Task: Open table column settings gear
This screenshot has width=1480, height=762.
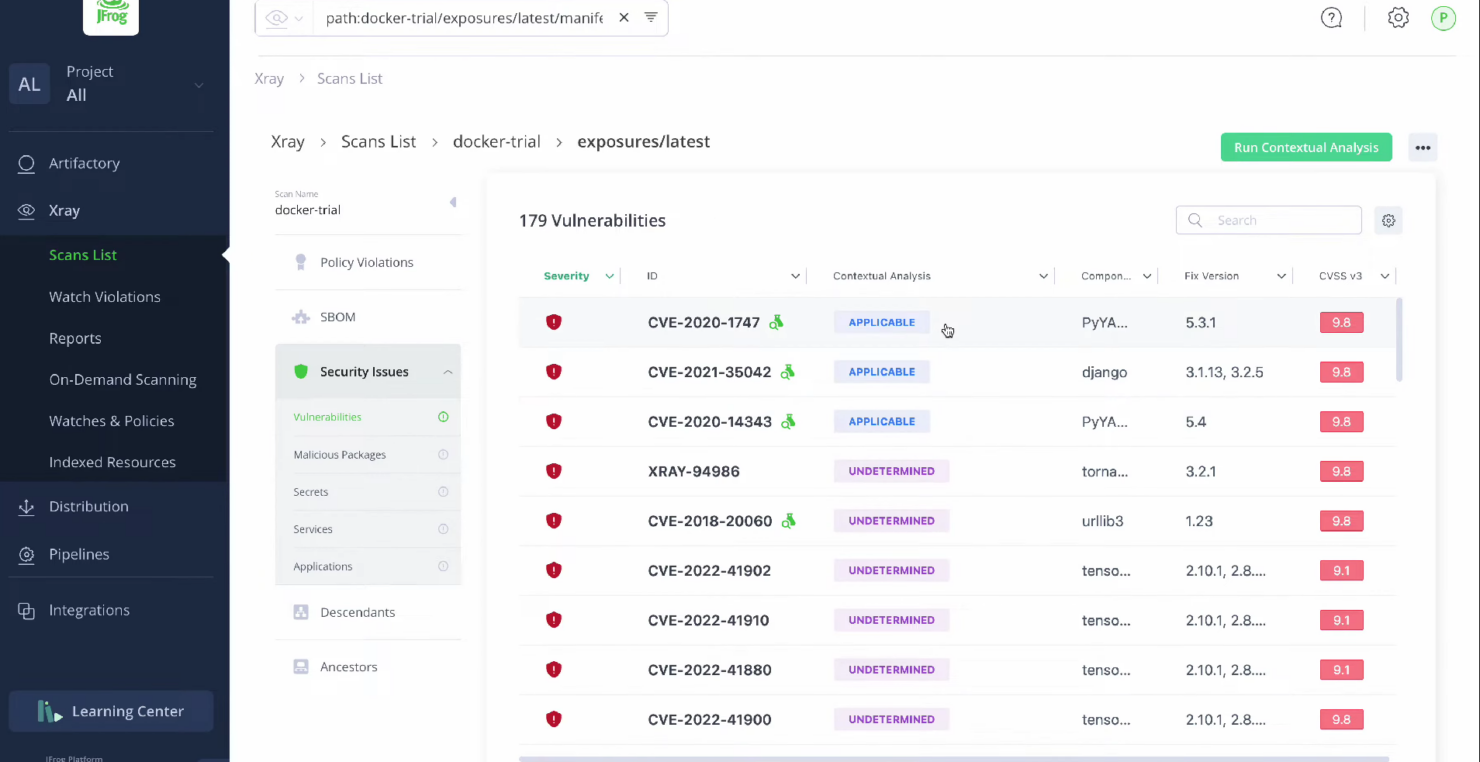Action: (1388, 220)
